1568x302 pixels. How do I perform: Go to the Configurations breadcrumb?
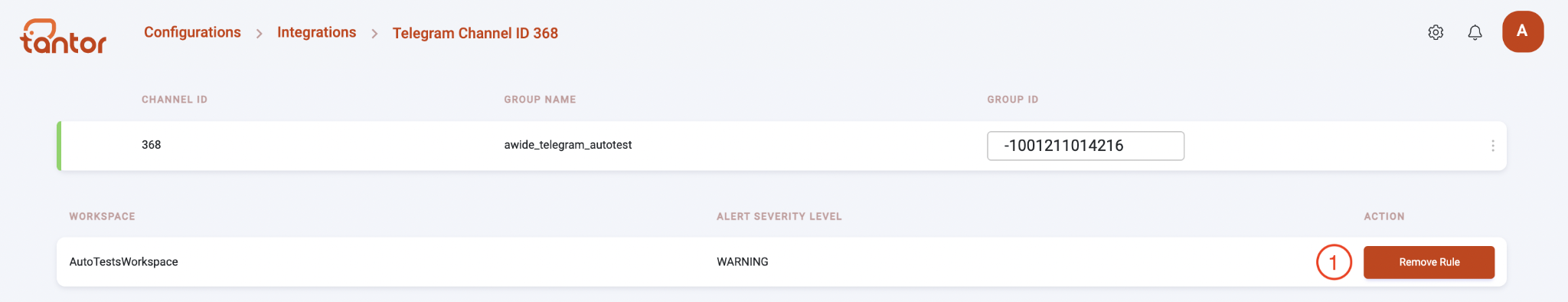[x=192, y=32]
